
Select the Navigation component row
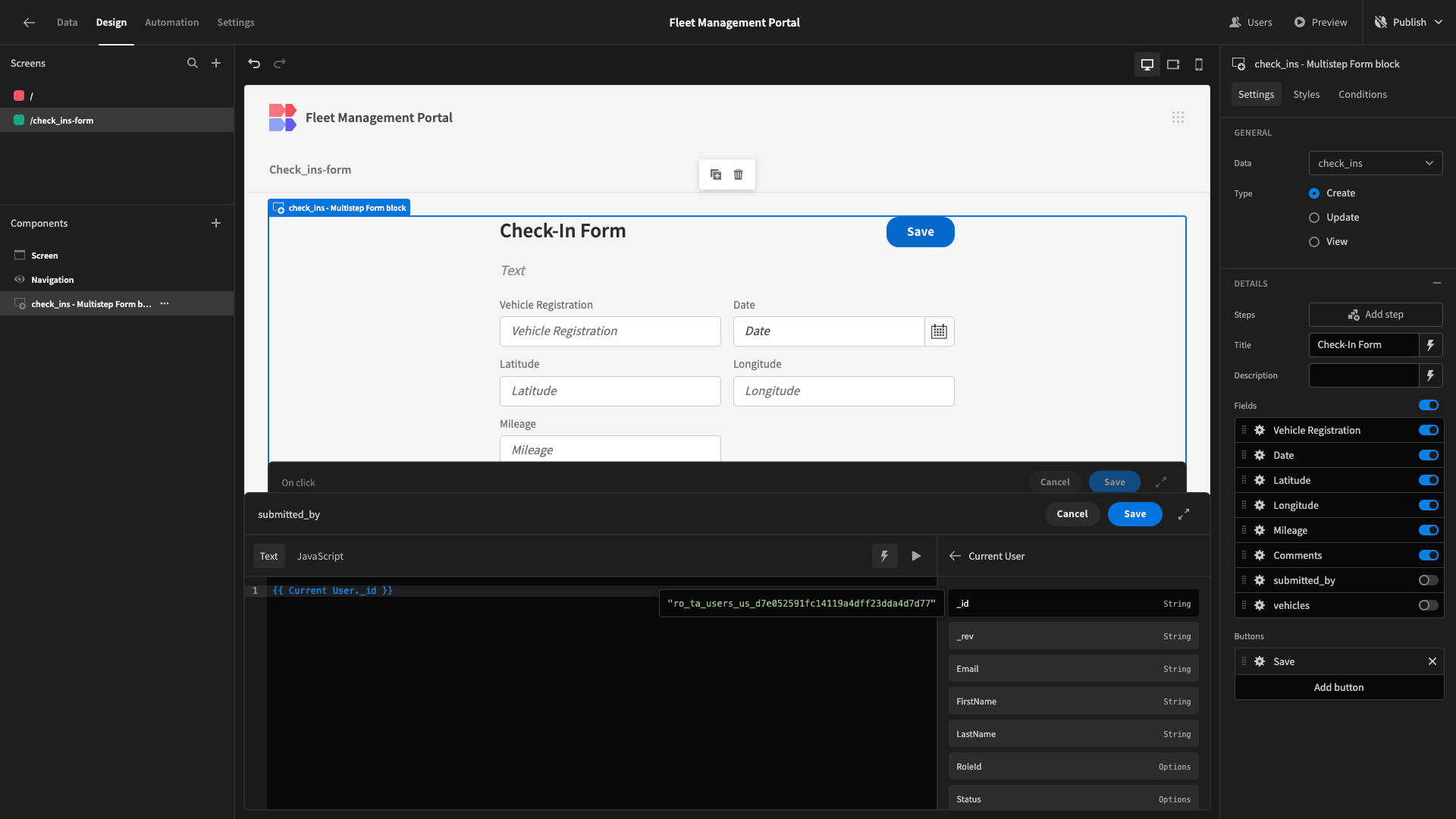pos(117,280)
